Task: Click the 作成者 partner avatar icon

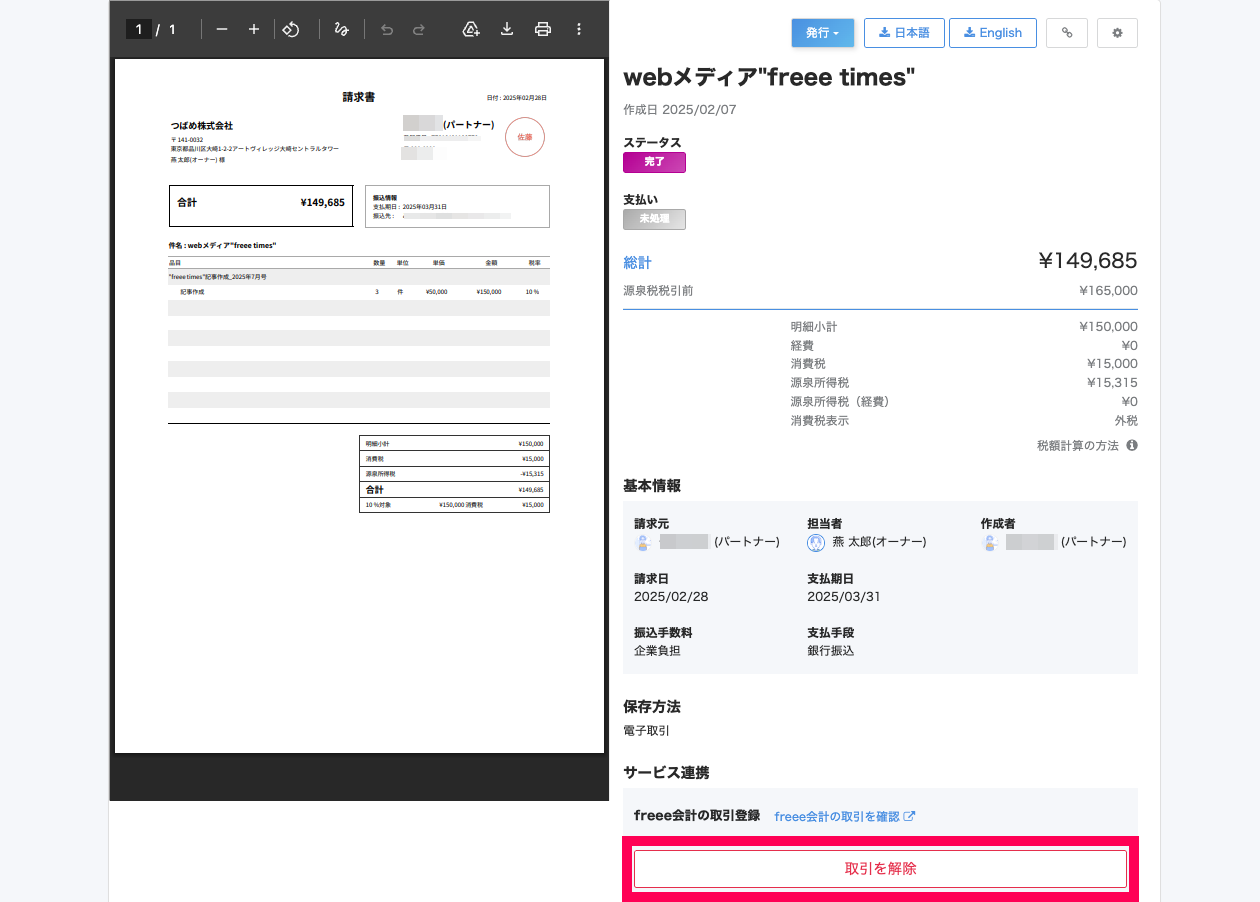Action: click(990, 542)
